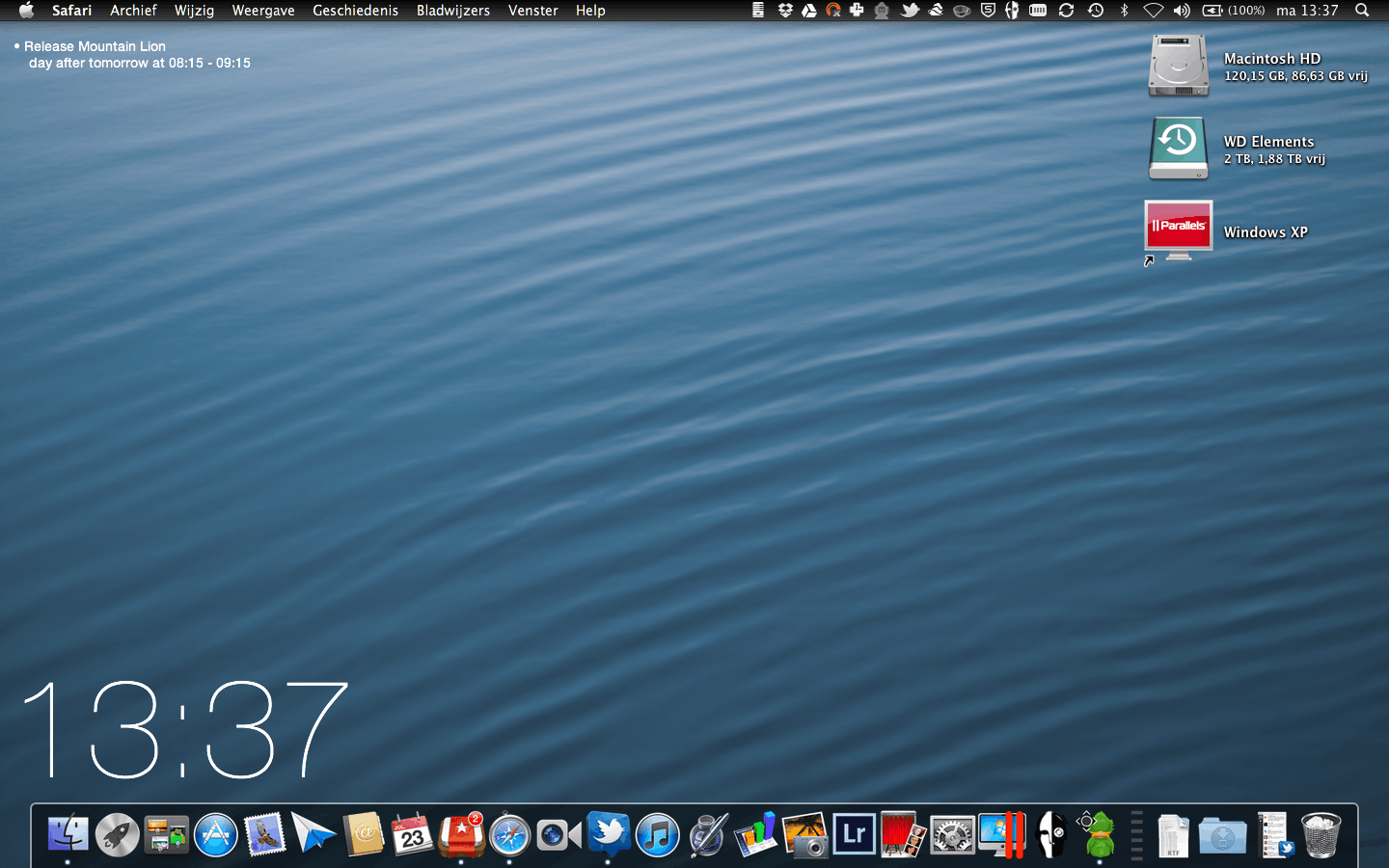Toggle the Bluetooth menu bar icon
The width and height of the screenshot is (1389, 868).
1124,11
